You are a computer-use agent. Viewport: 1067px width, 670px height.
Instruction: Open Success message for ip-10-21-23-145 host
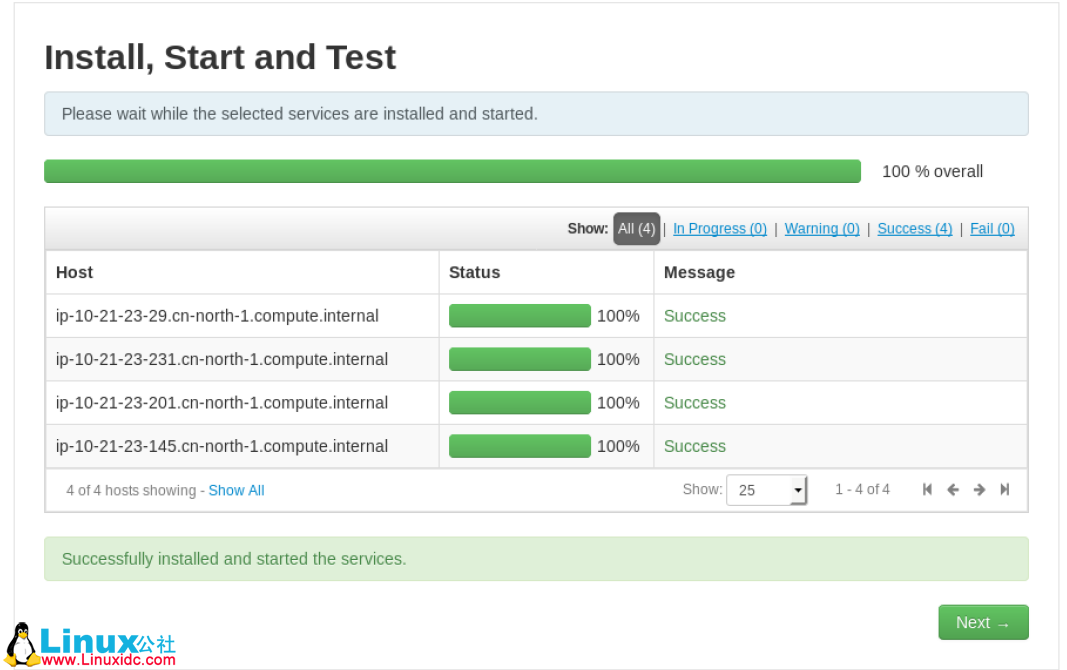click(x=694, y=447)
